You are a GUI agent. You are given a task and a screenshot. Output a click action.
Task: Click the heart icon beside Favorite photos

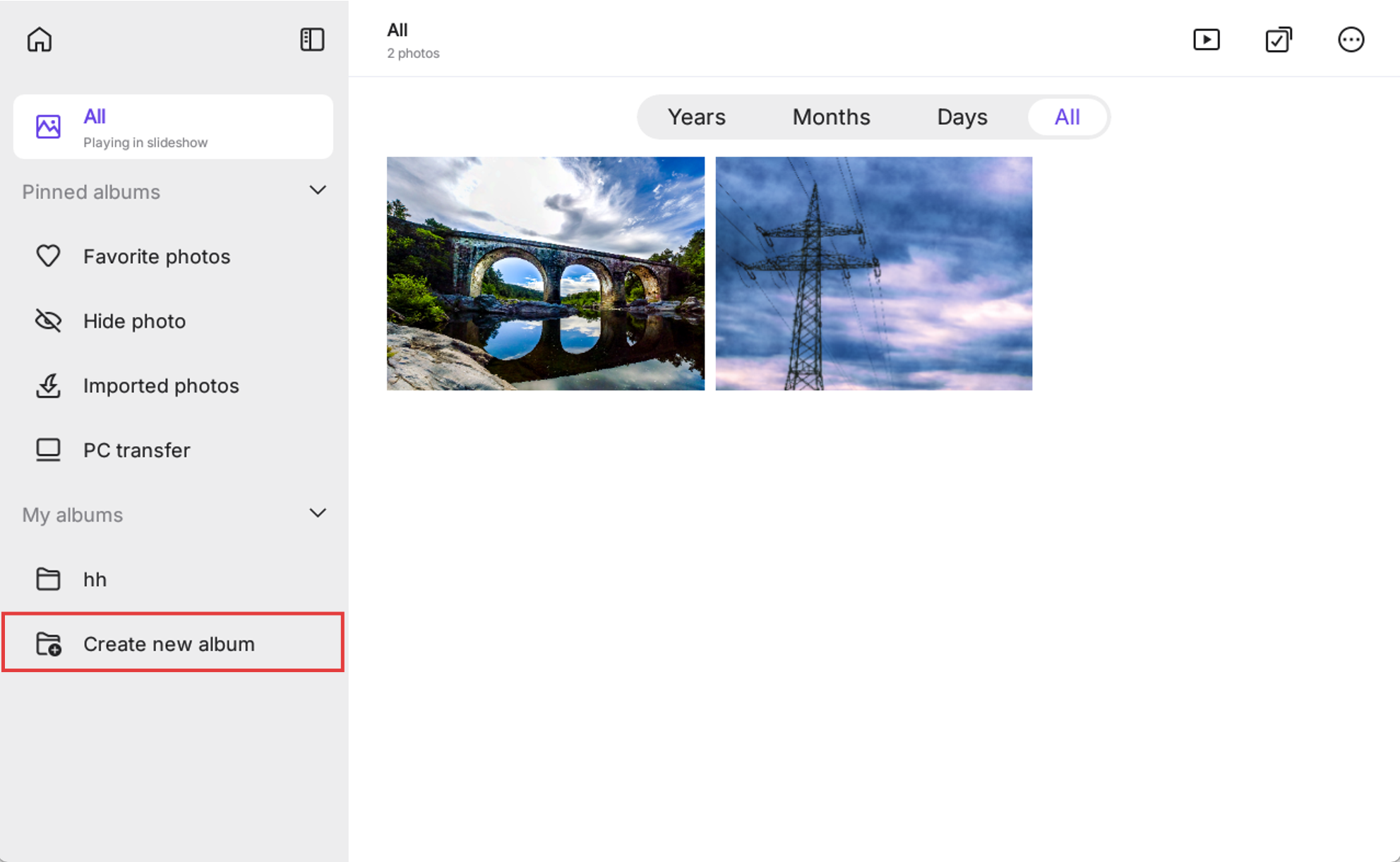pos(48,256)
